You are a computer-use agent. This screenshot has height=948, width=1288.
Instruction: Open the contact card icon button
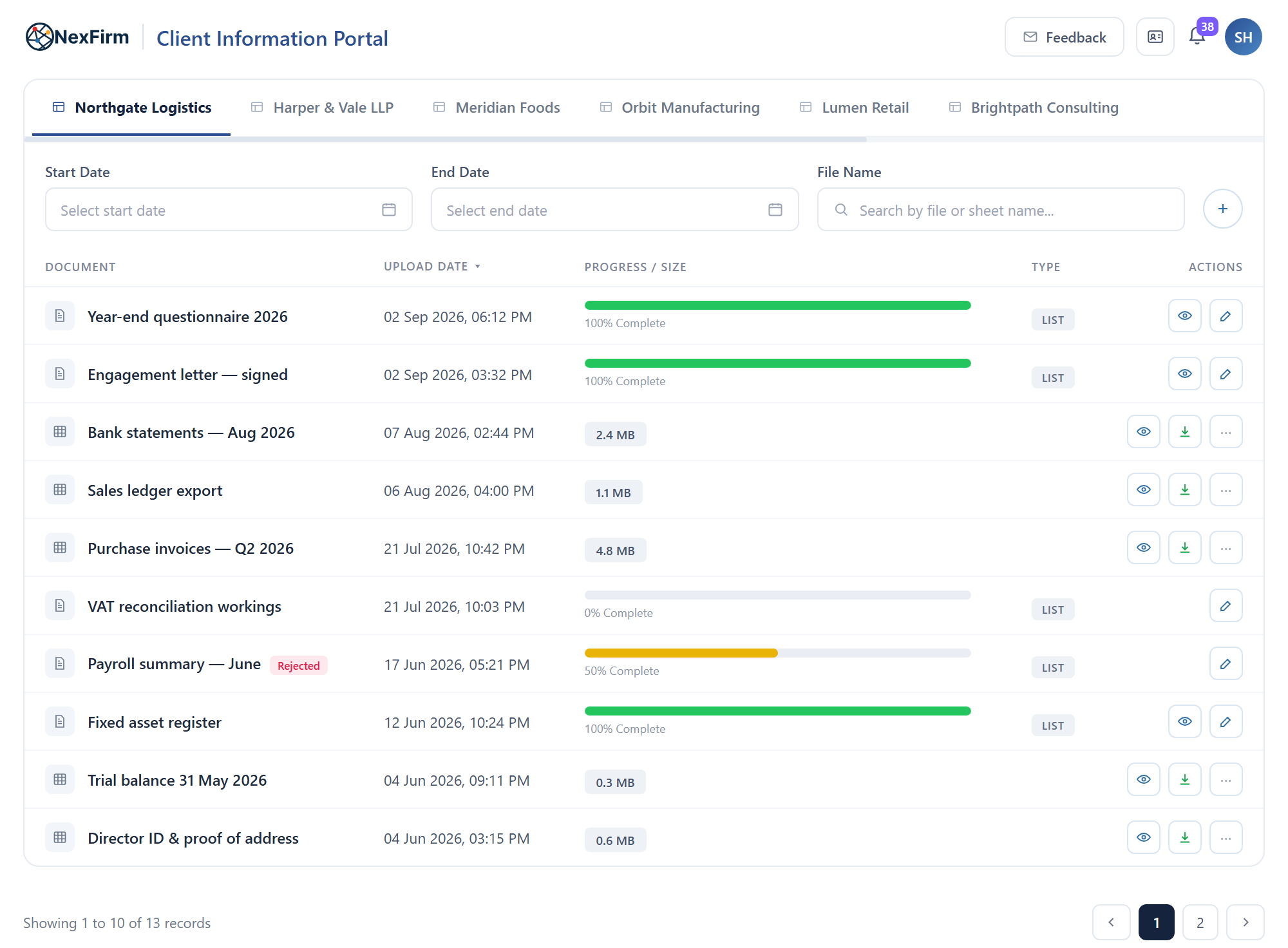click(x=1155, y=37)
